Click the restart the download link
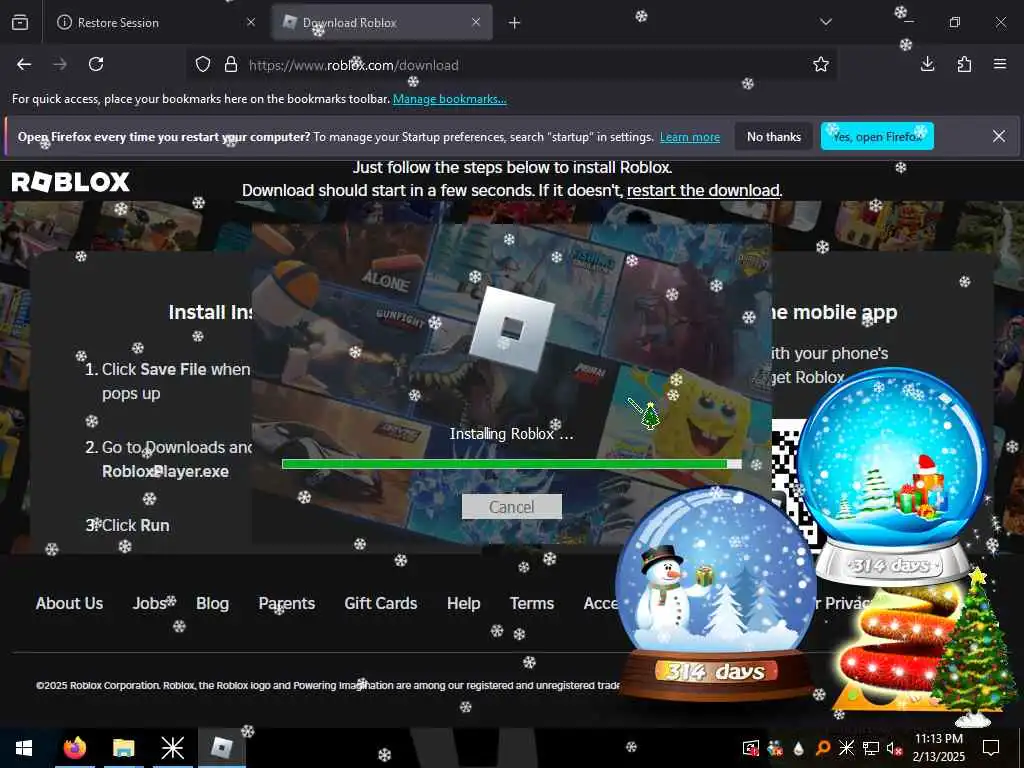1024x768 pixels. pyautogui.click(x=703, y=191)
